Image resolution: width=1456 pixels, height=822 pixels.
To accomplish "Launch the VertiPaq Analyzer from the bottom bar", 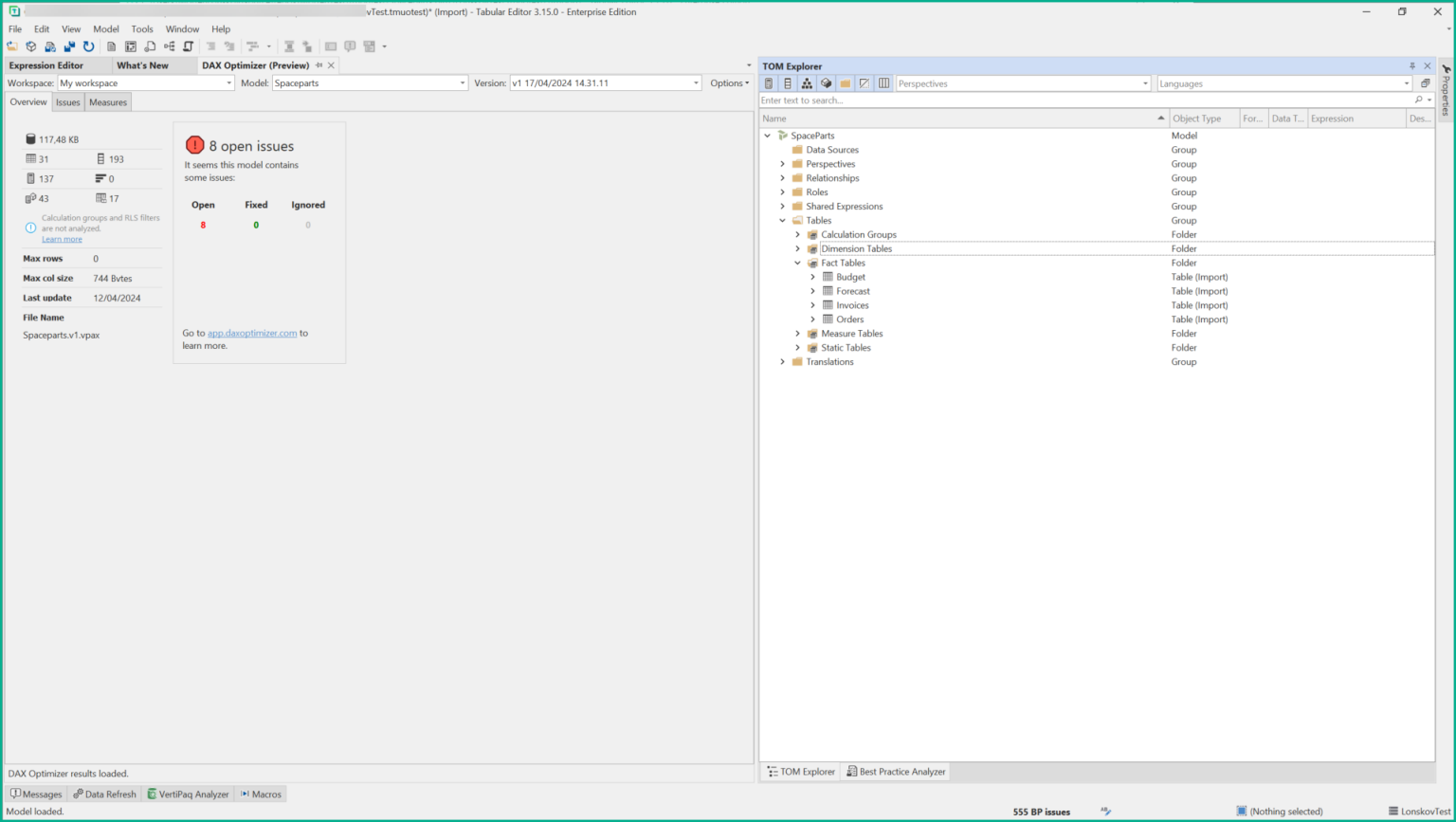I will [x=188, y=794].
